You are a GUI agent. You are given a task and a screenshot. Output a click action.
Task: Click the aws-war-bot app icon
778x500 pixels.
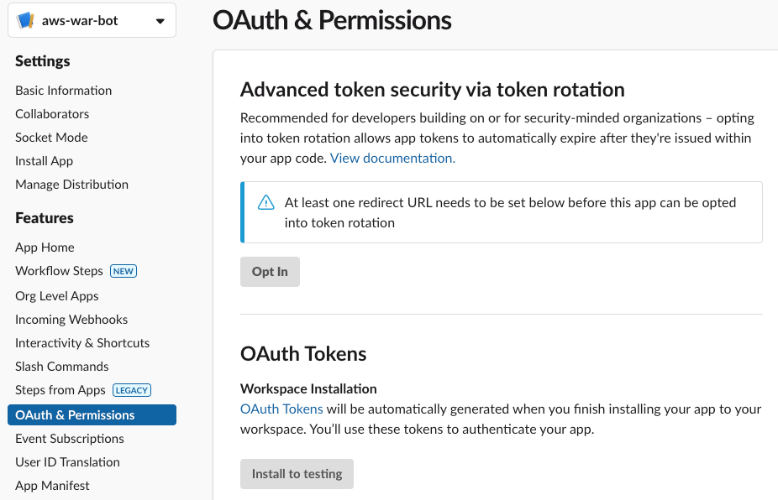pyautogui.click(x=26, y=21)
